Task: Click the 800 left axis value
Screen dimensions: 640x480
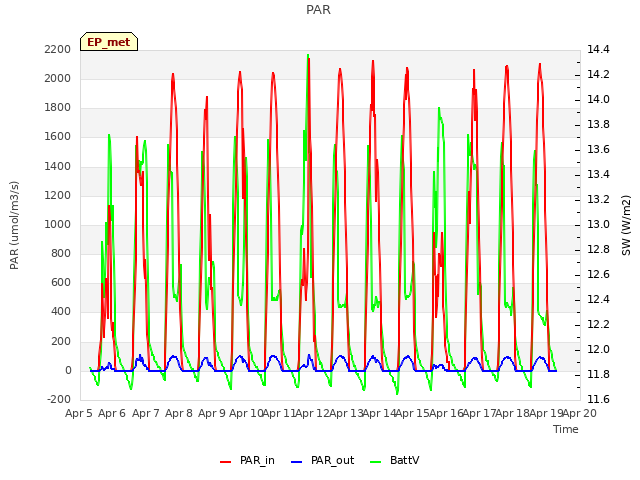Action: (x=61, y=253)
